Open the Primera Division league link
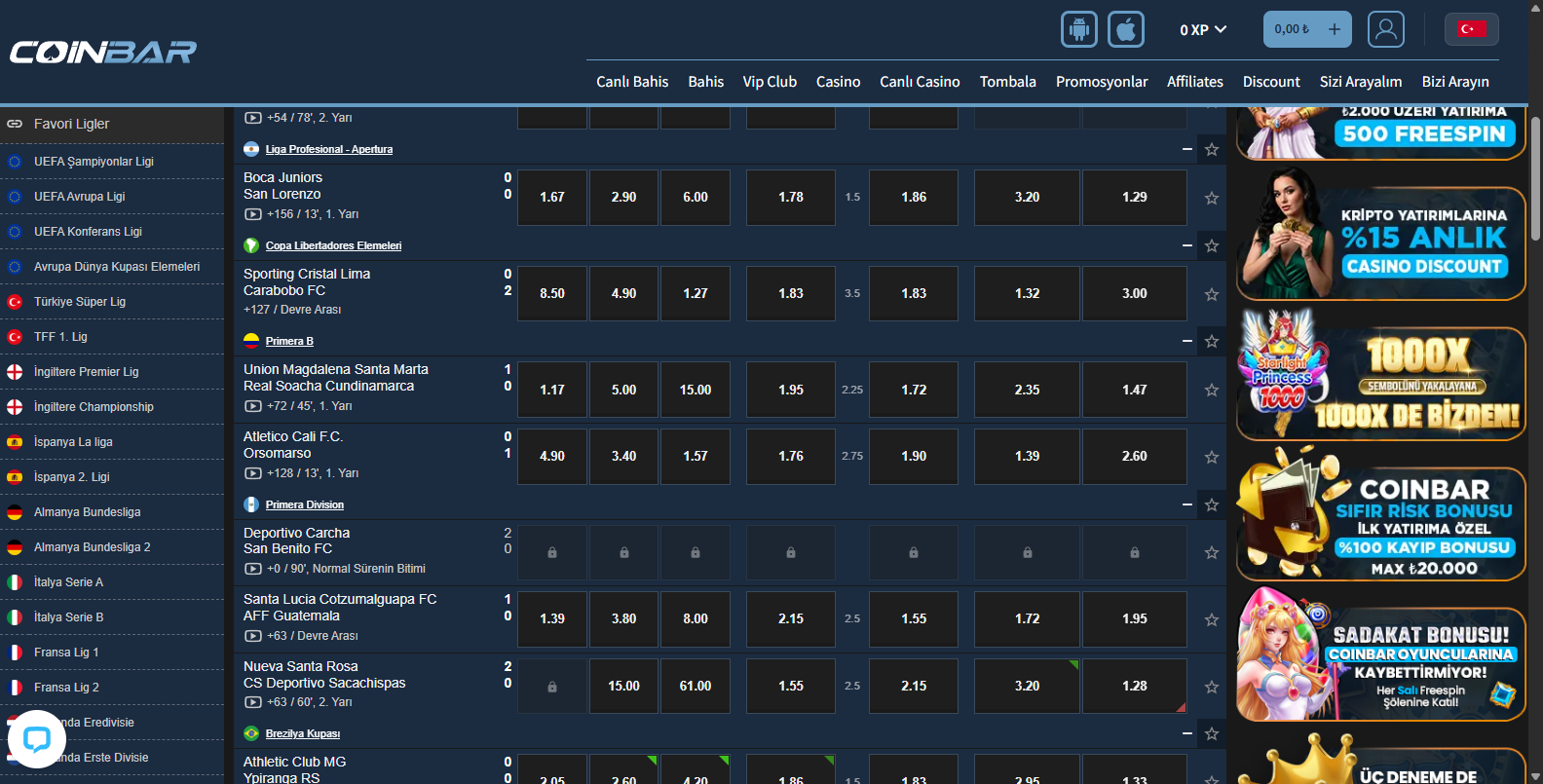Screen dimensions: 1543x784 coord(304,504)
